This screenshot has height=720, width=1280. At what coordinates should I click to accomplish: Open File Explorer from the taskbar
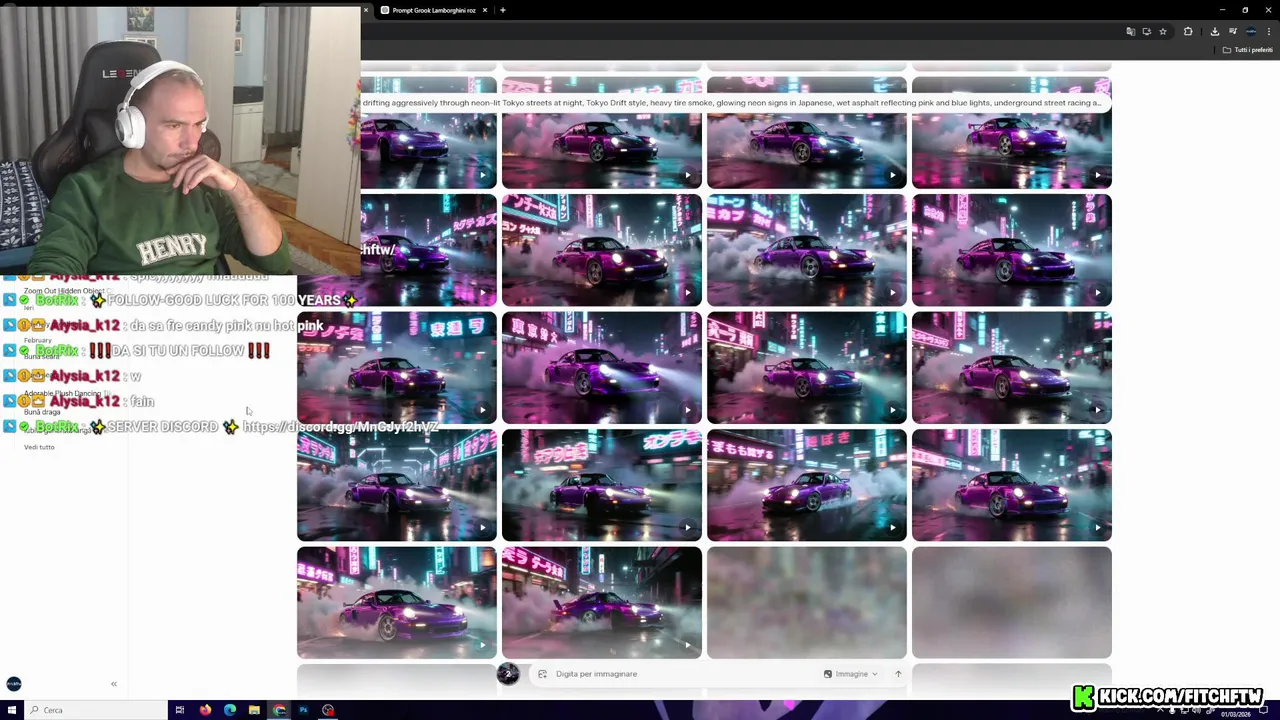click(254, 710)
